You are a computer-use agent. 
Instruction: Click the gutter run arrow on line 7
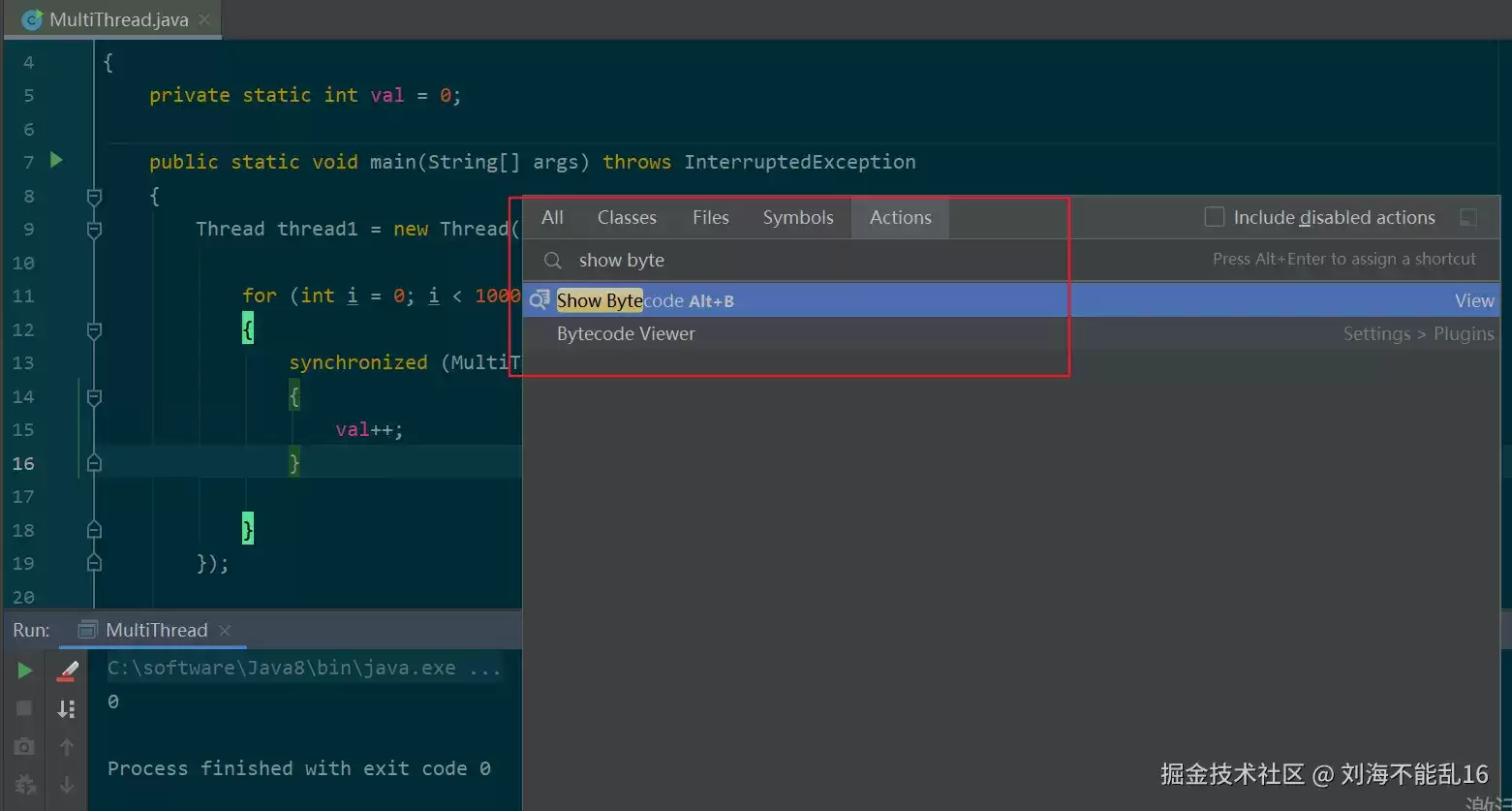(56, 160)
